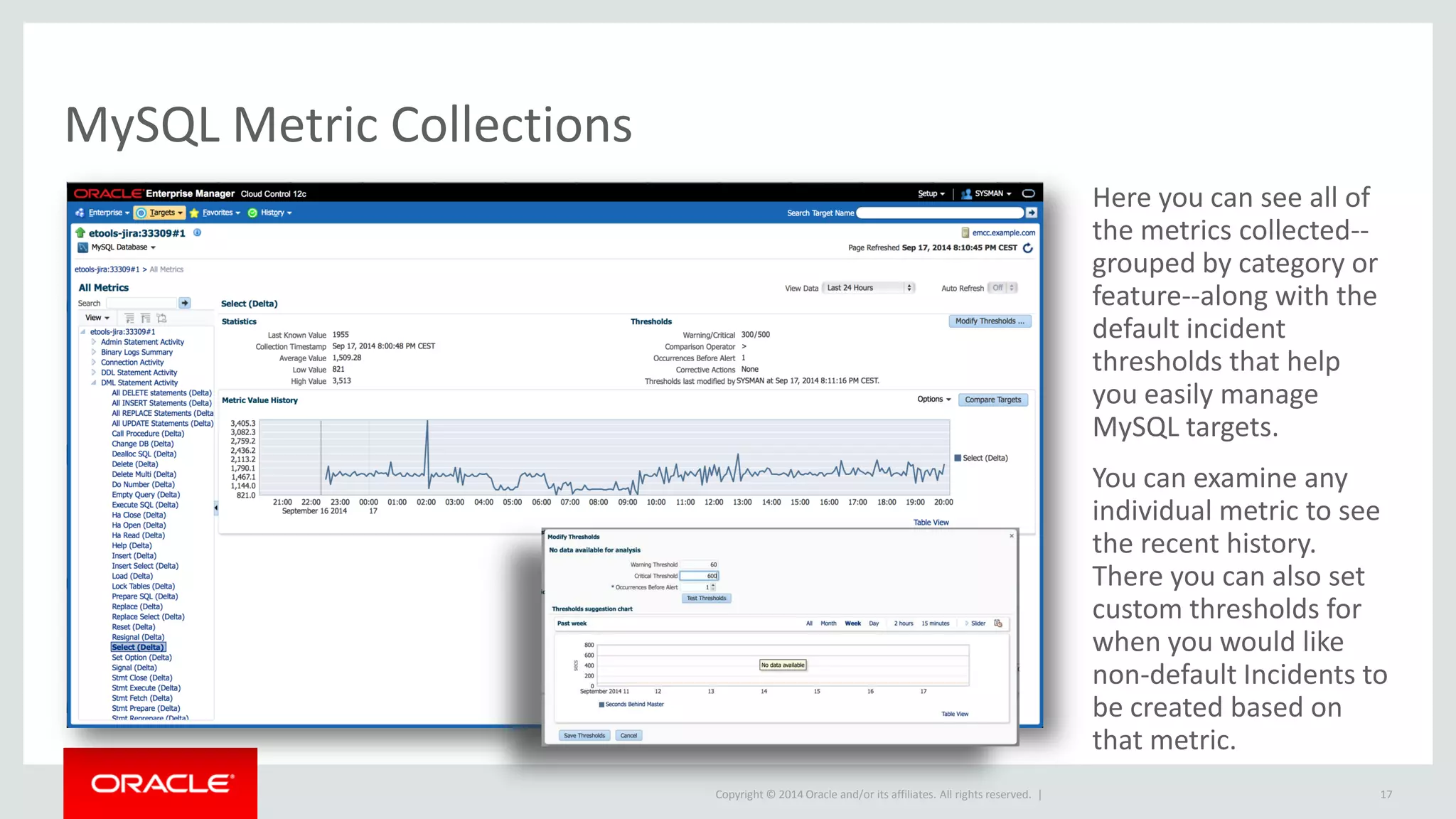Image resolution: width=1456 pixels, height=819 pixels.
Task: Click the Select (Delta) chart legend square
Action: [958, 458]
